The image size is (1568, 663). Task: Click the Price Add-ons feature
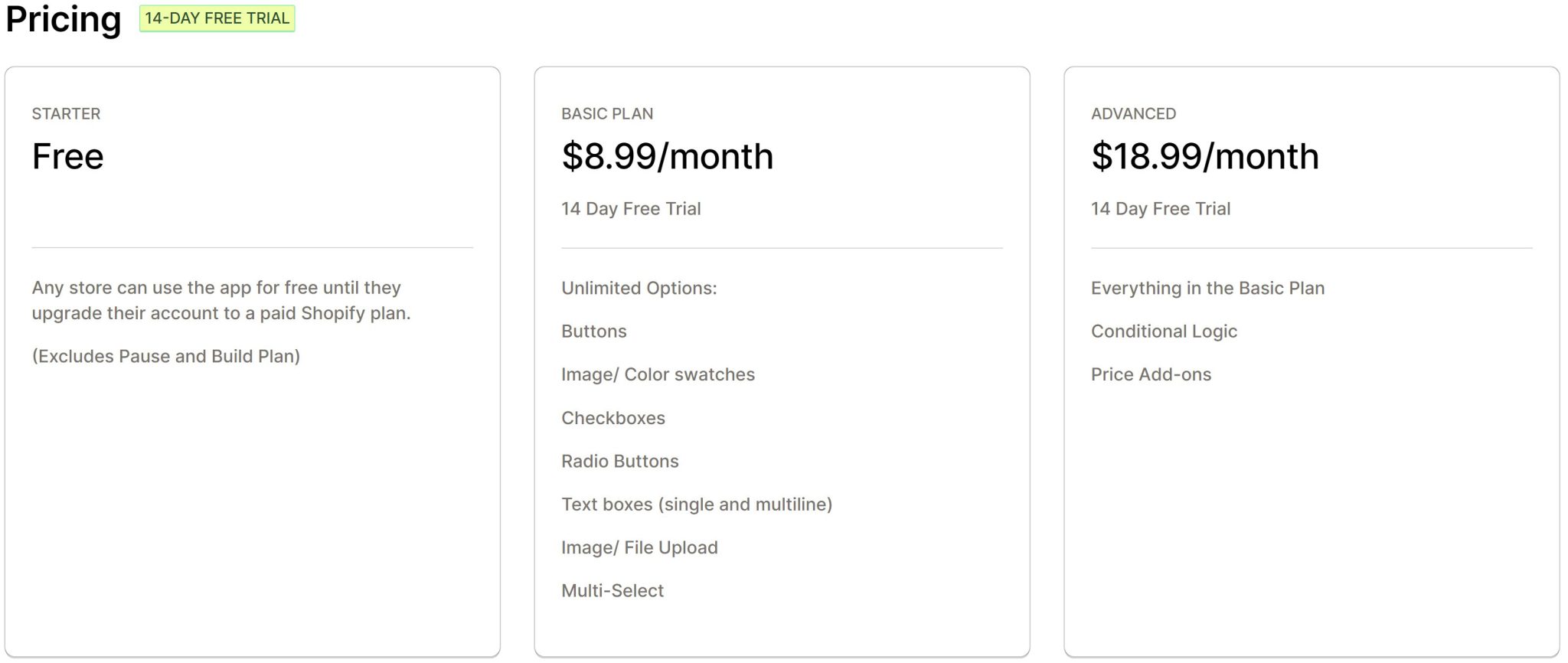point(1151,374)
